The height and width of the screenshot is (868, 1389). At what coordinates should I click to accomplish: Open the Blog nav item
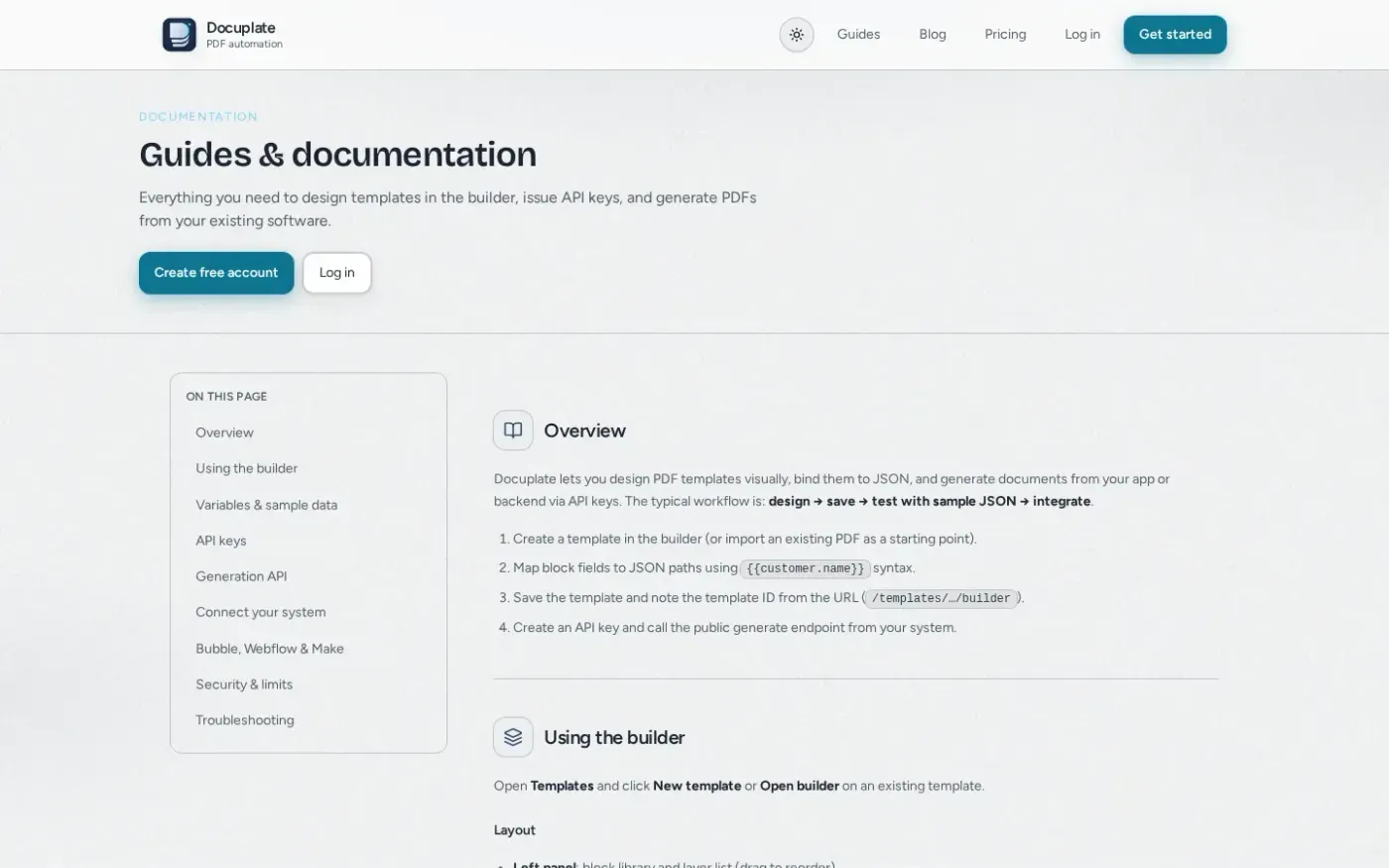(933, 35)
